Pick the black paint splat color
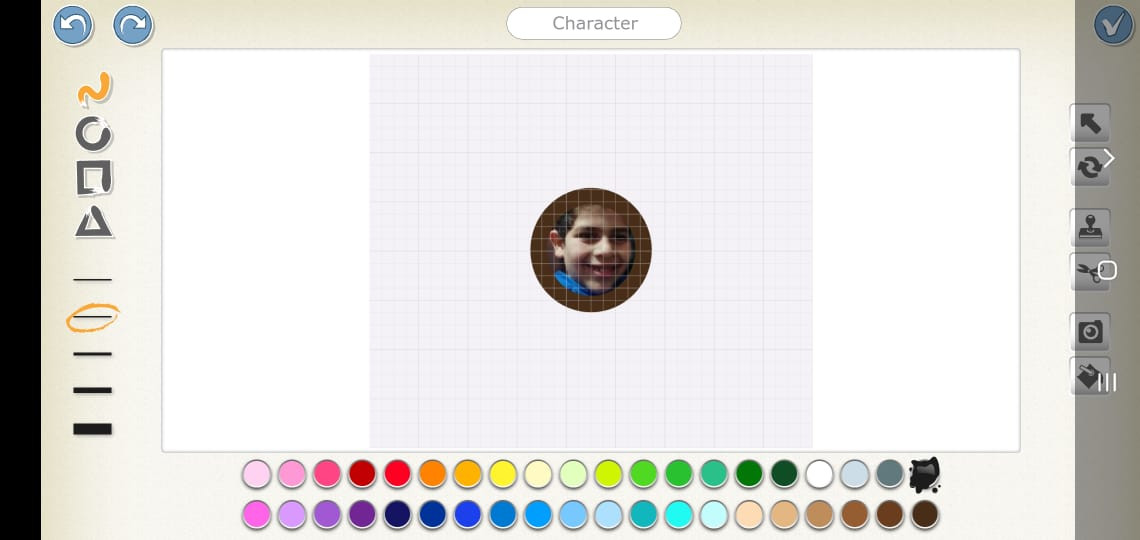 pyautogui.click(x=925, y=475)
